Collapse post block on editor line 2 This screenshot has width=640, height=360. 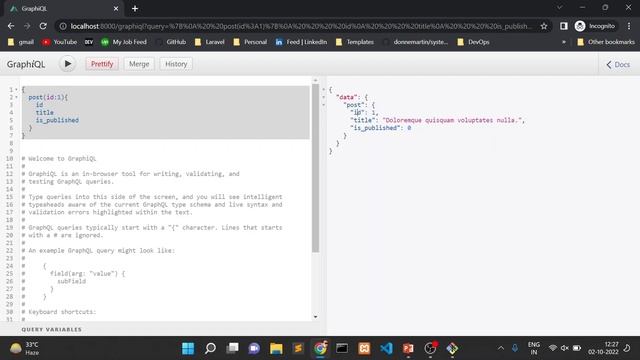point(16,97)
